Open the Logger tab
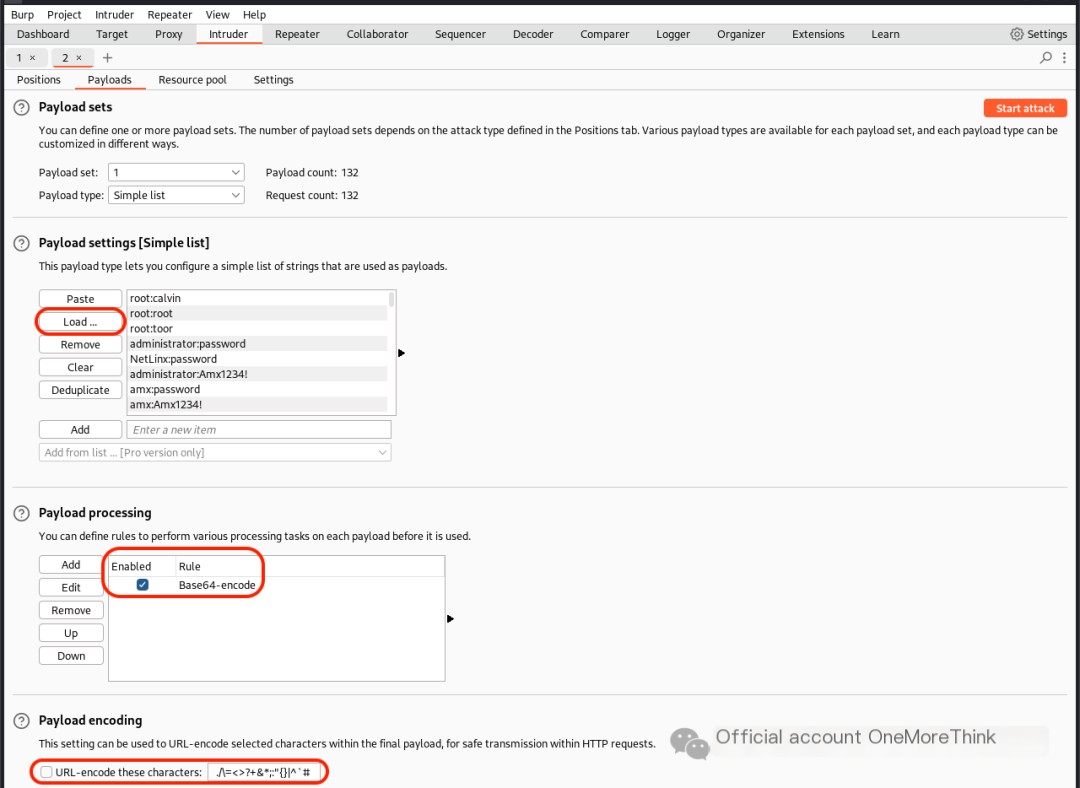 [x=673, y=34]
